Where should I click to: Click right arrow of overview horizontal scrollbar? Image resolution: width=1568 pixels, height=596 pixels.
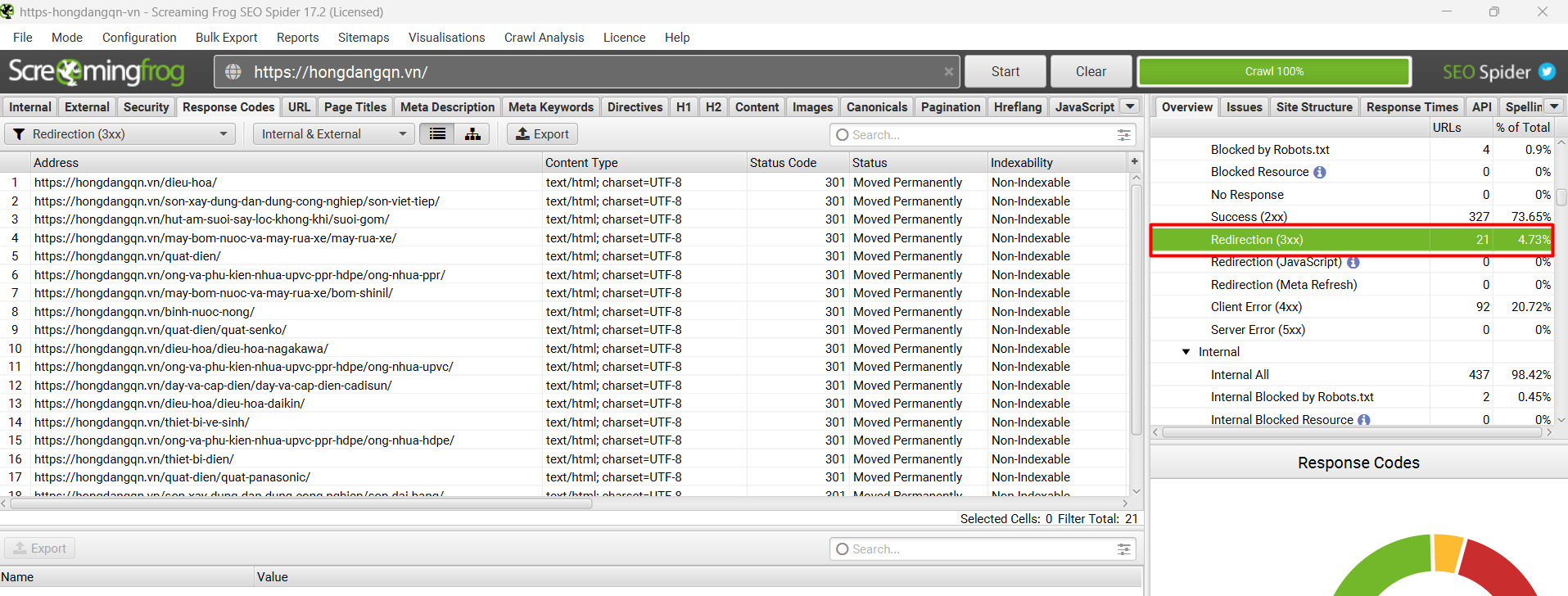coord(1549,432)
